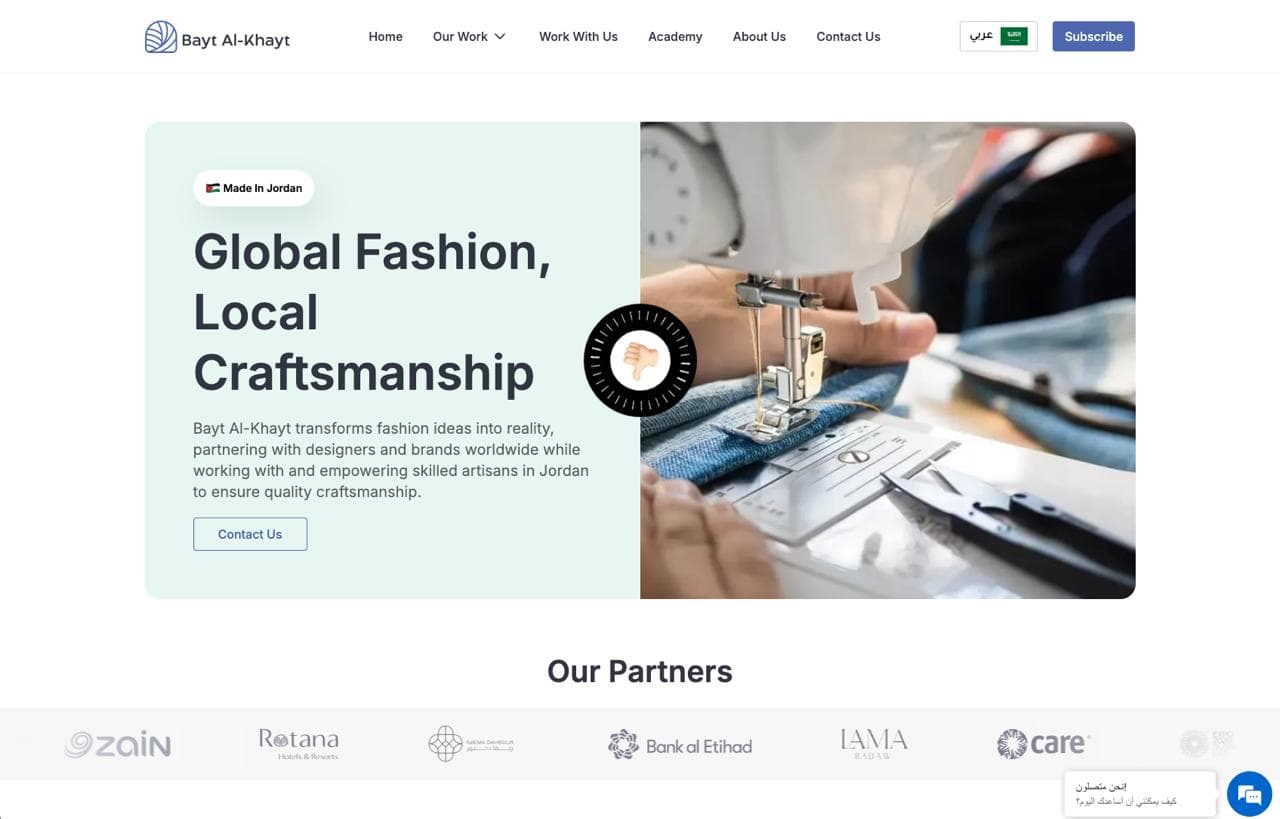Image resolution: width=1280 pixels, height=819 pixels.
Task: Expand the Our Work dropdown chevron
Action: pos(500,37)
